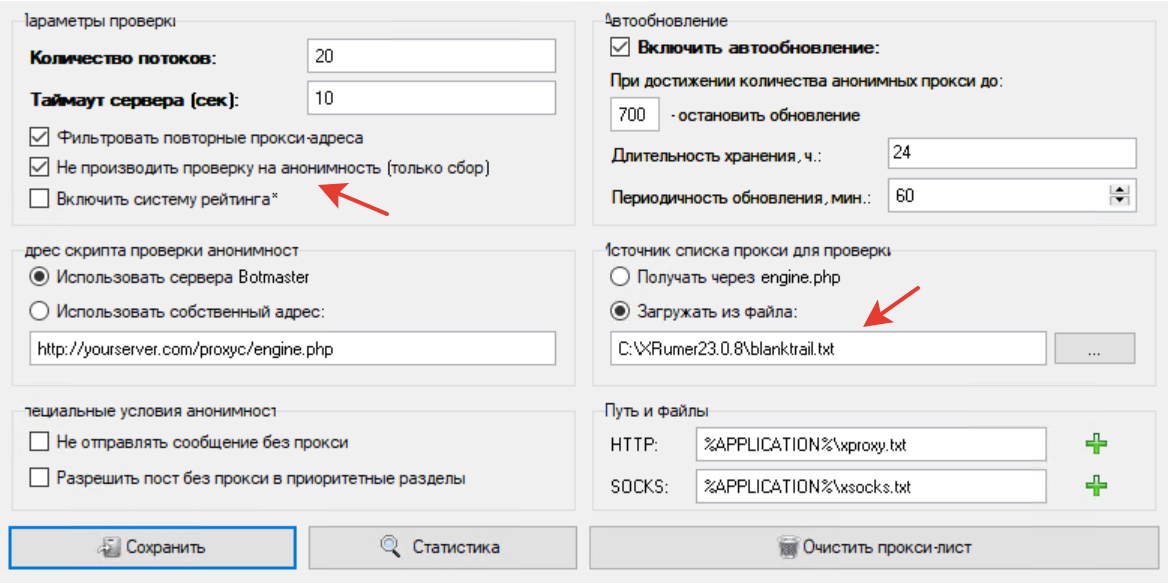Check "Не отправлять сообщение без прокси"
1168x583 pixels.
pos(39,442)
